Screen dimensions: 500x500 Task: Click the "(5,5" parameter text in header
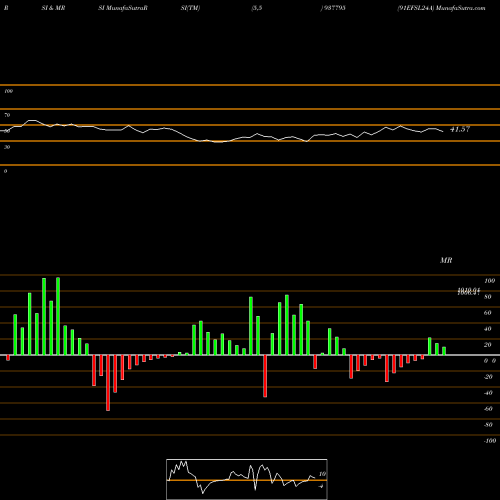[257, 8]
